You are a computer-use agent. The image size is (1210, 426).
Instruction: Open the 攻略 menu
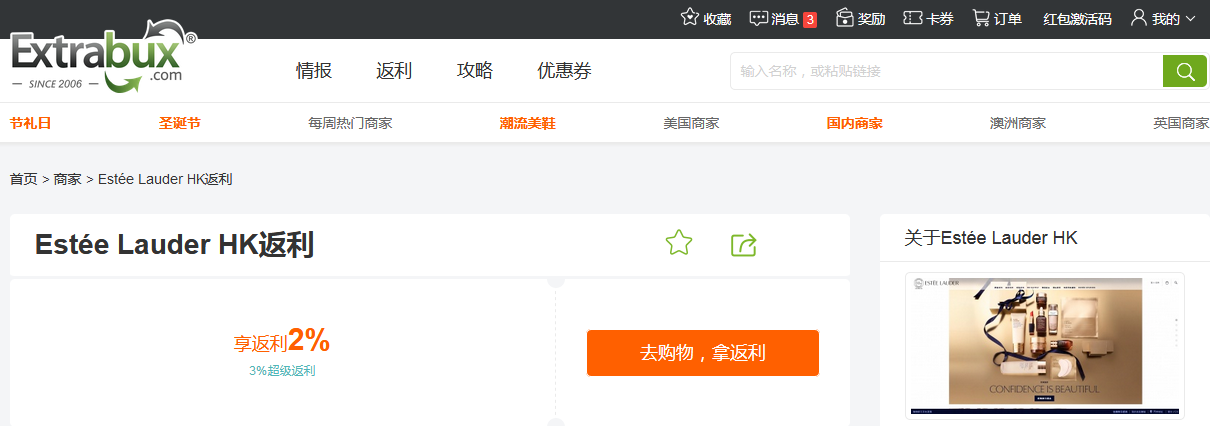click(x=475, y=71)
